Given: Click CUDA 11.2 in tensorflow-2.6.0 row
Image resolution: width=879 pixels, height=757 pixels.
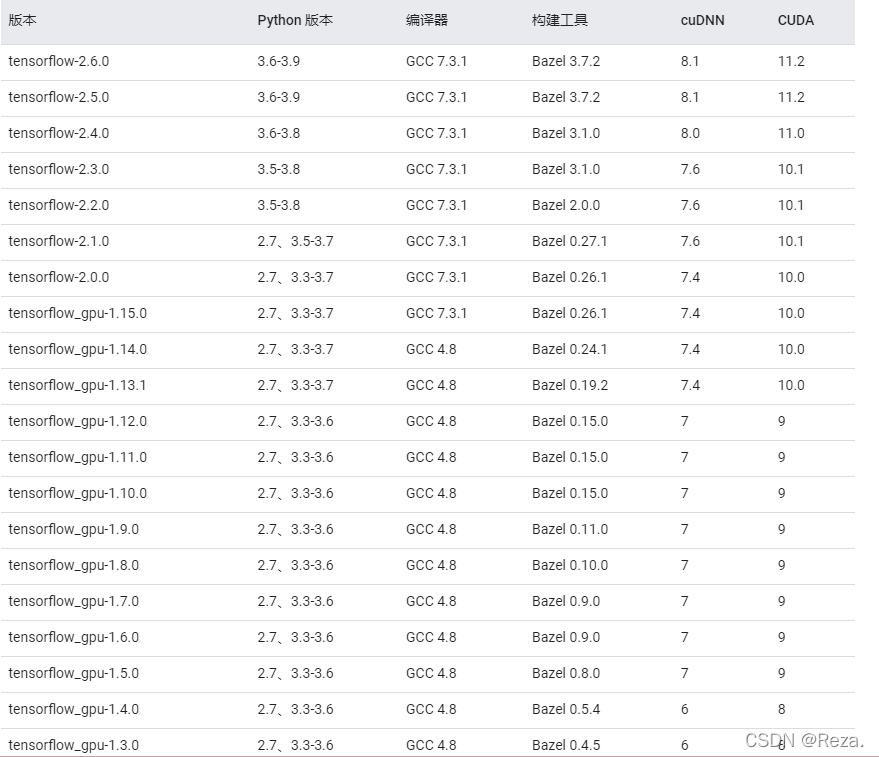Looking at the screenshot, I should [x=791, y=61].
